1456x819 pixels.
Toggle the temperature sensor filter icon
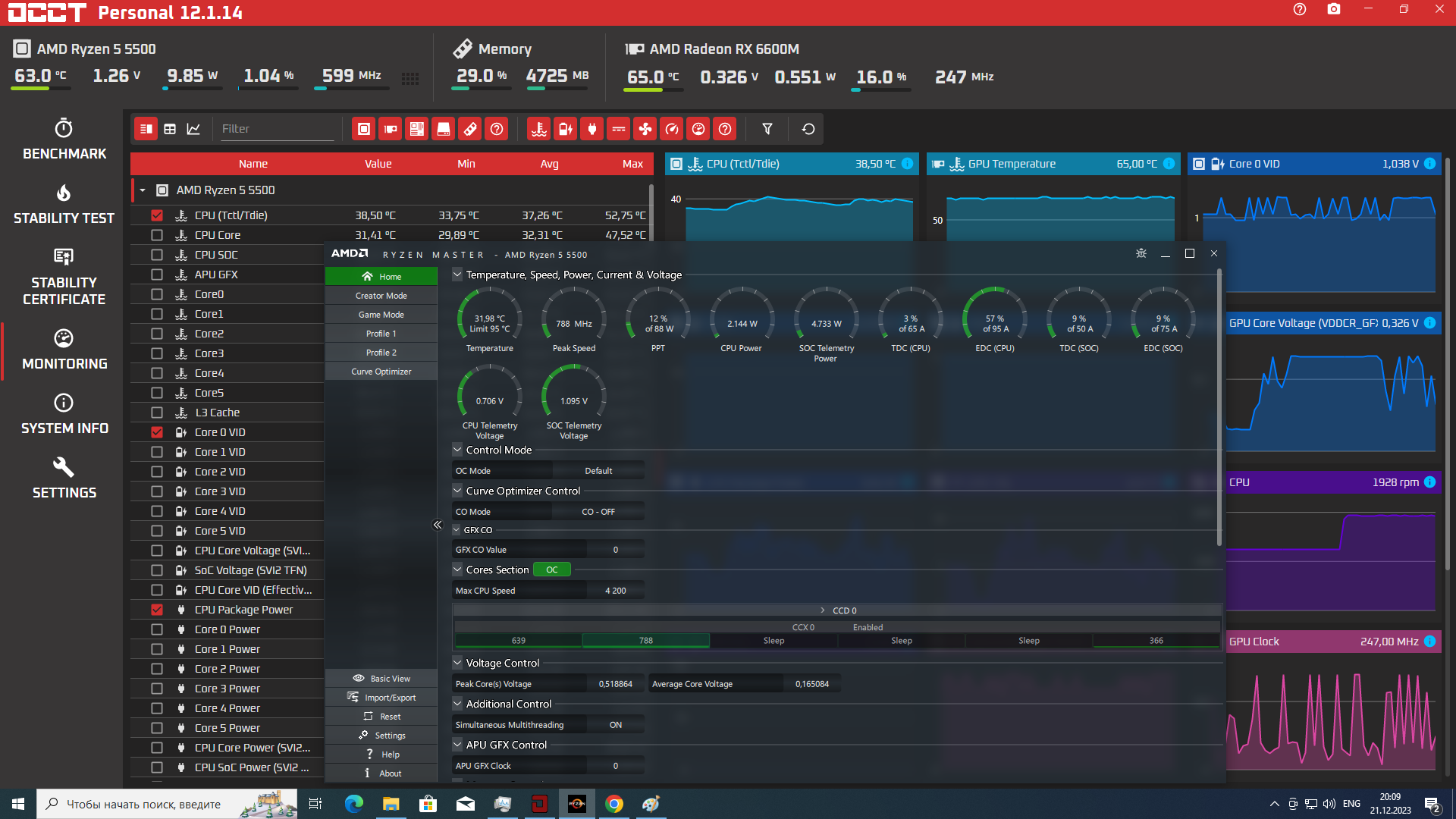539,130
